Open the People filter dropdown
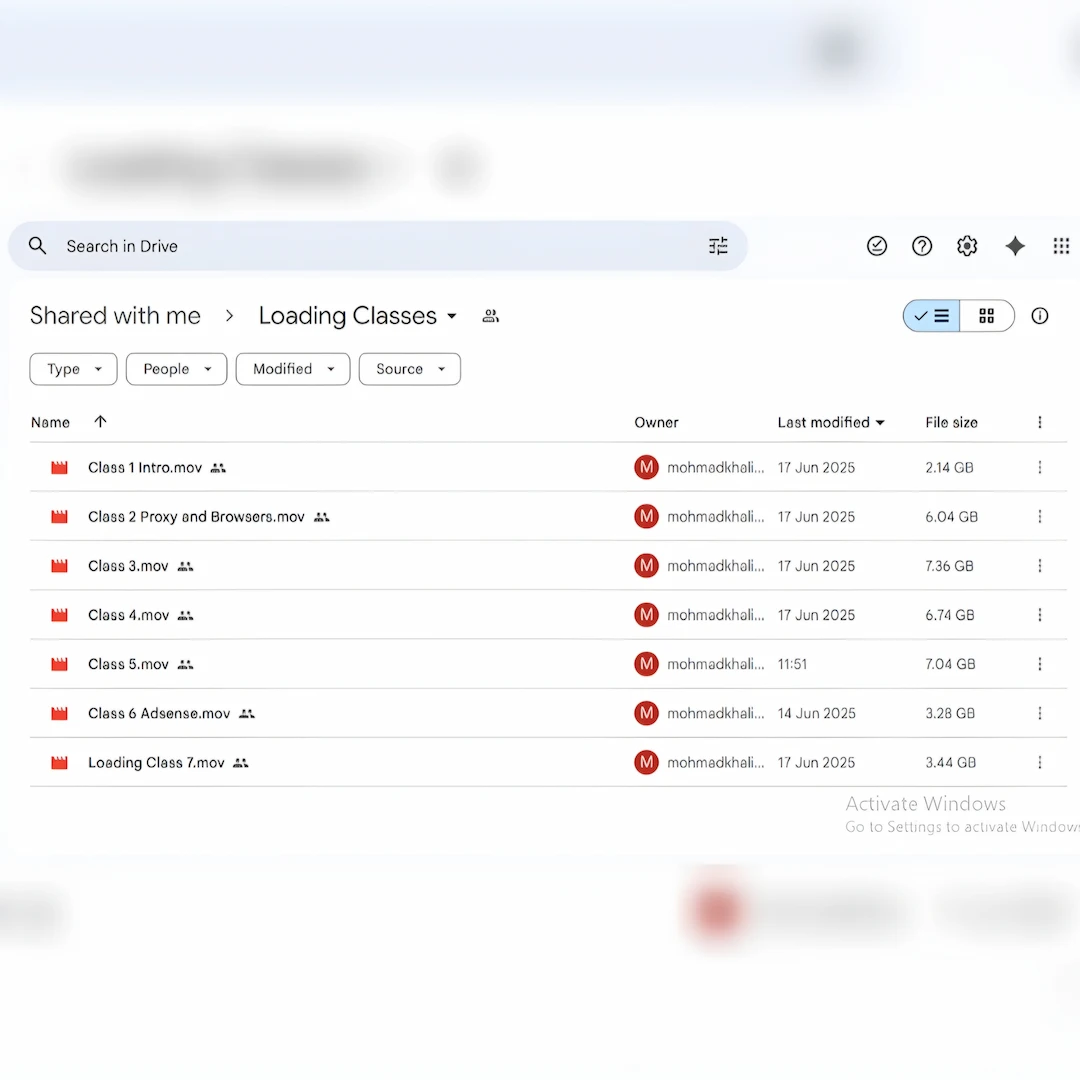 tap(176, 369)
